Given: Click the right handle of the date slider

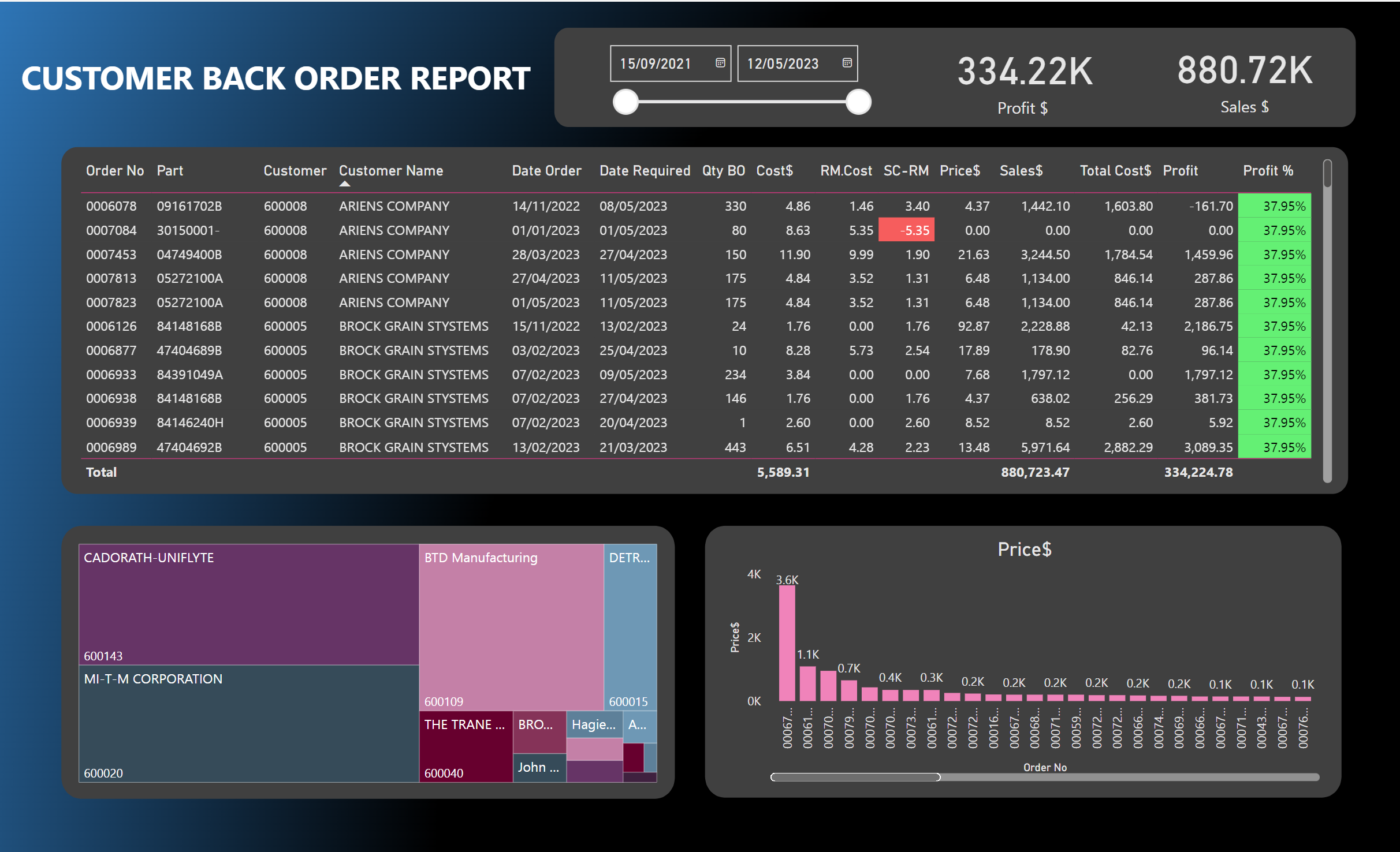Looking at the screenshot, I should pyautogui.click(x=858, y=102).
